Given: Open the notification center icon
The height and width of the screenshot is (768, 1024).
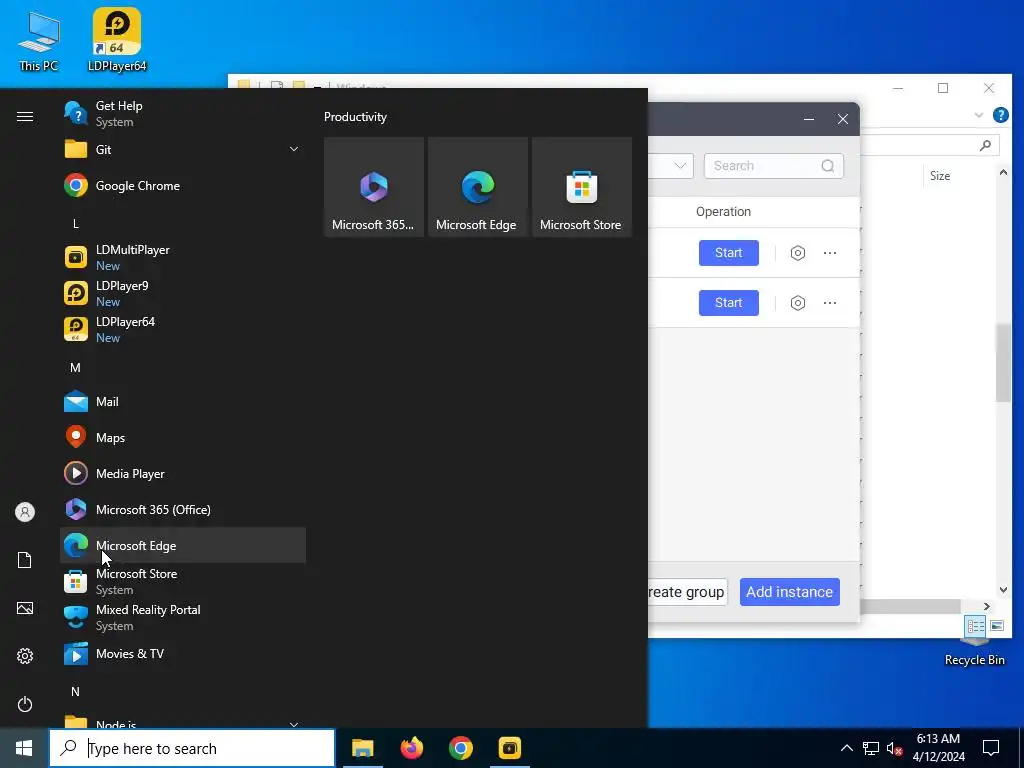Looking at the screenshot, I should (x=991, y=748).
